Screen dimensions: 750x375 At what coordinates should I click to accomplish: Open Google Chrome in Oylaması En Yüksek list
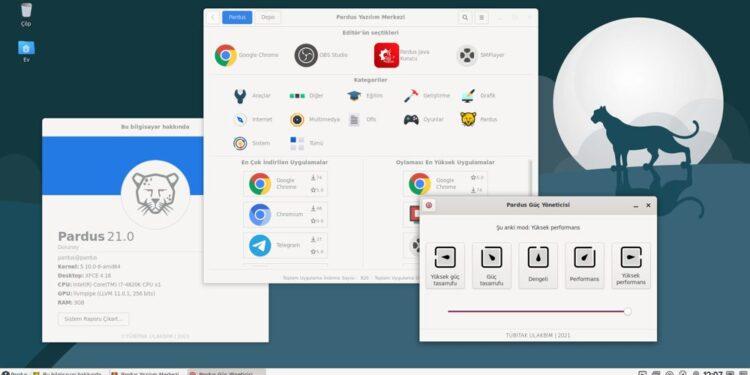point(445,184)
